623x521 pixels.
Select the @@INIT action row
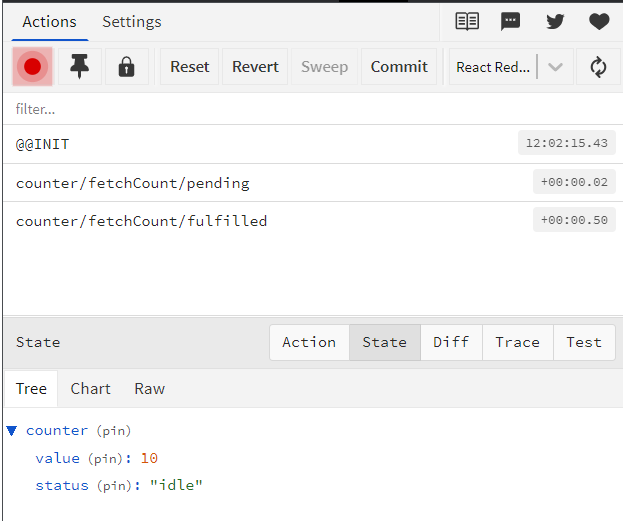313,144
